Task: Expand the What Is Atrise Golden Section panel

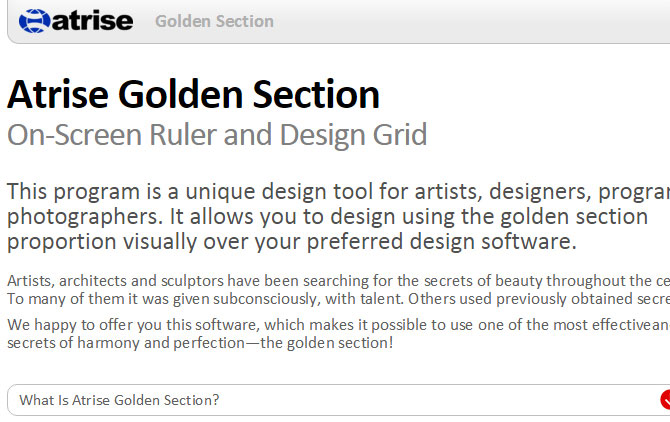Action: point(338,400)
